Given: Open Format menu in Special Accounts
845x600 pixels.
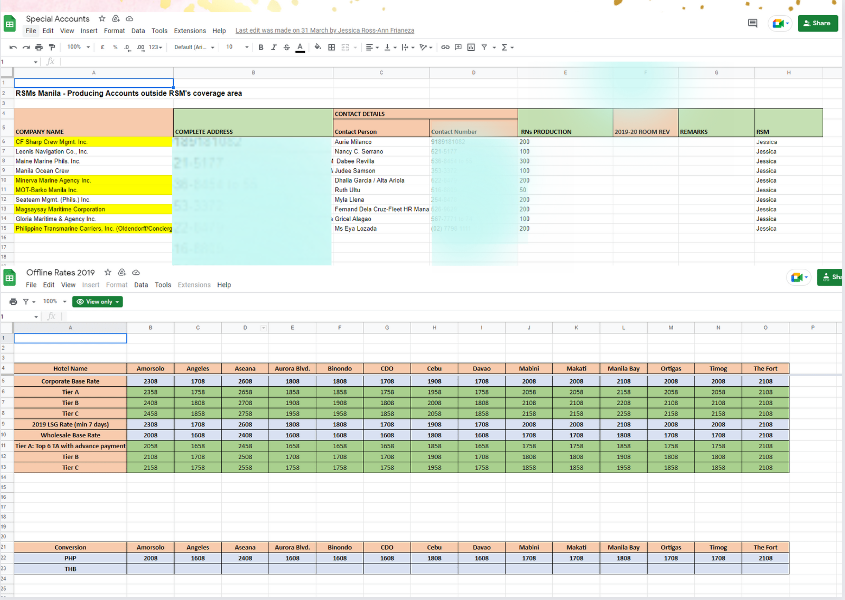Looking at the screenshot, I should 114,31.
